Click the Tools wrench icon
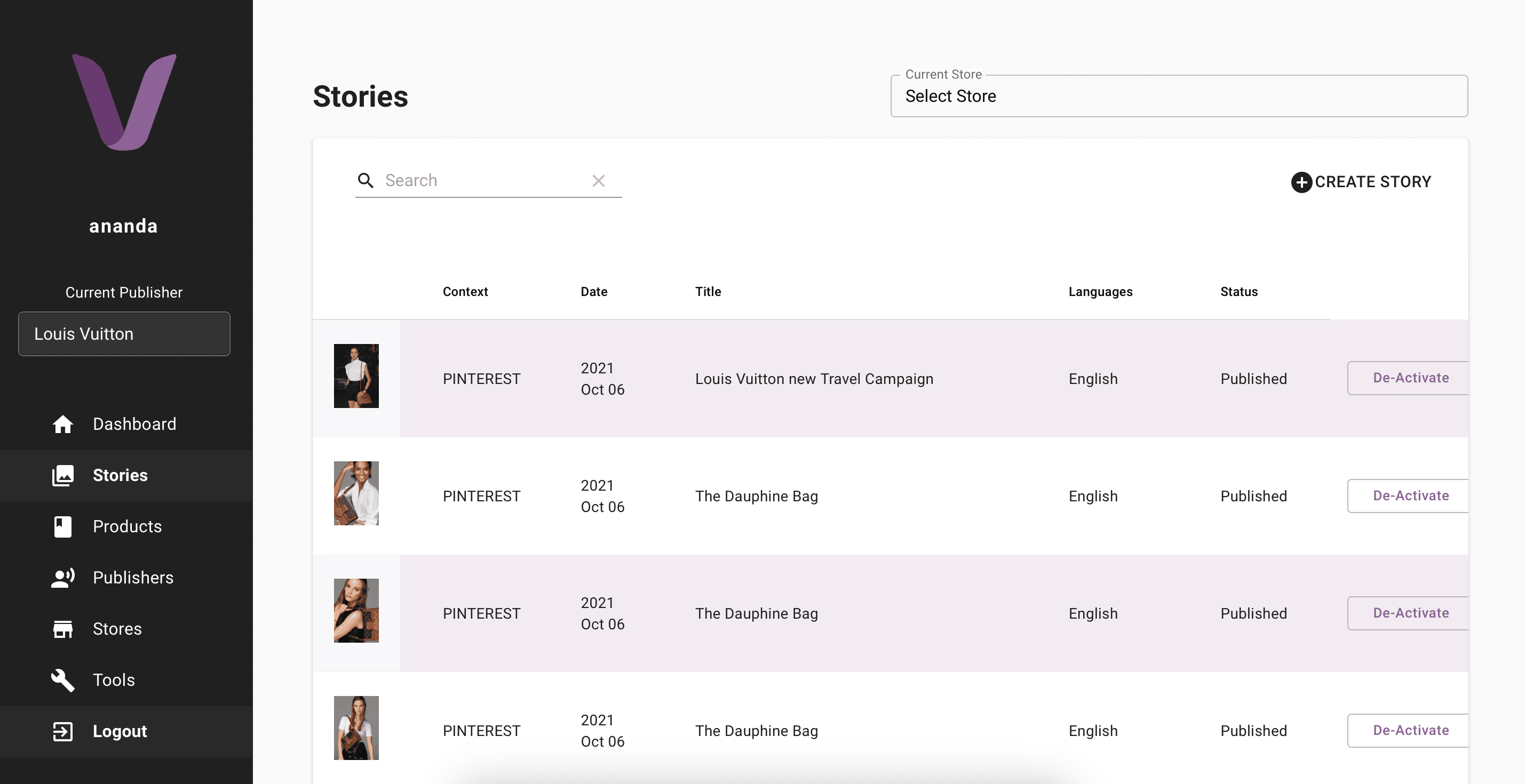 pos(63,681)
